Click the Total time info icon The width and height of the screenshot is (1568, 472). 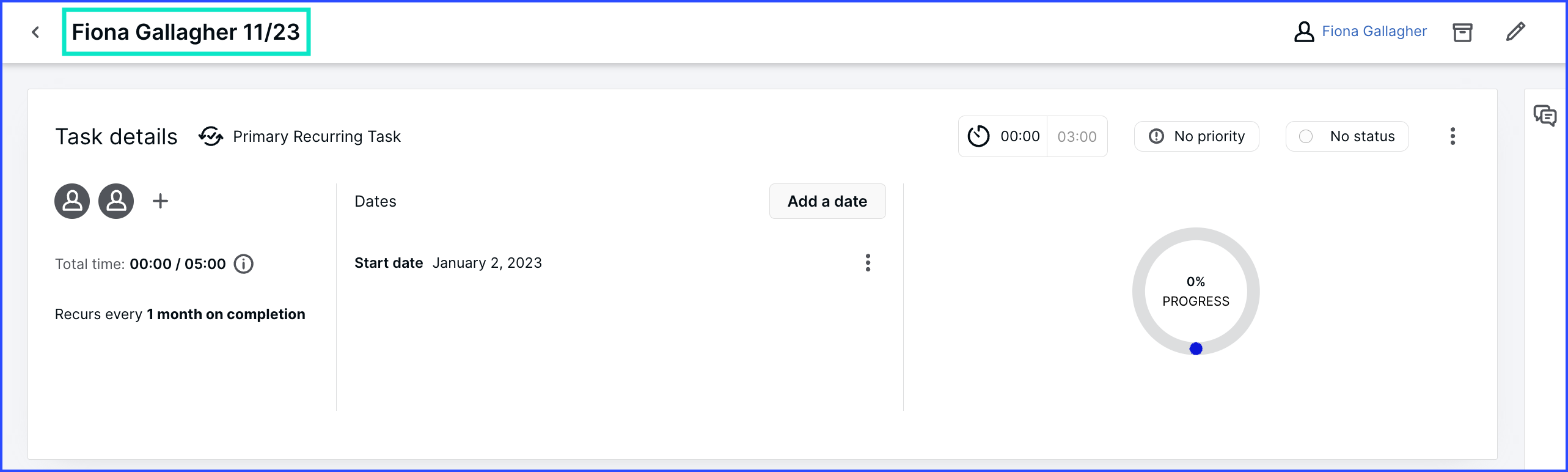pyautogui.click(x=244, y=264)
